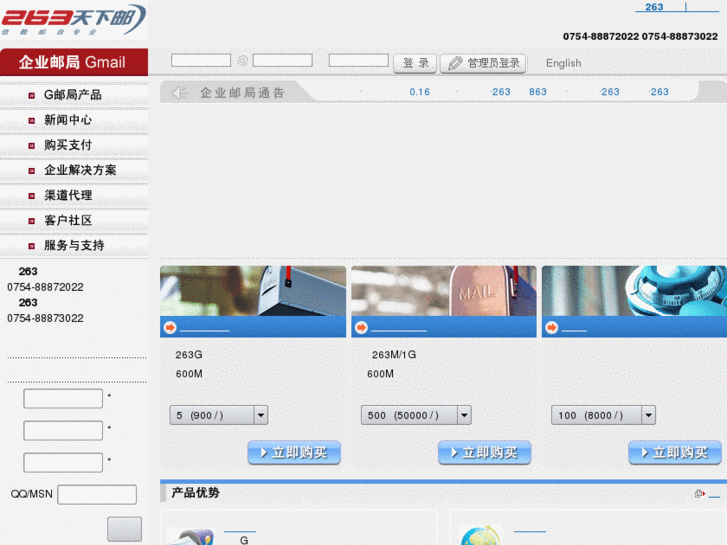727x545 pixels.
Task: Click the 0754-88873022 number in sidebar
Action: (x=45, y=318)
